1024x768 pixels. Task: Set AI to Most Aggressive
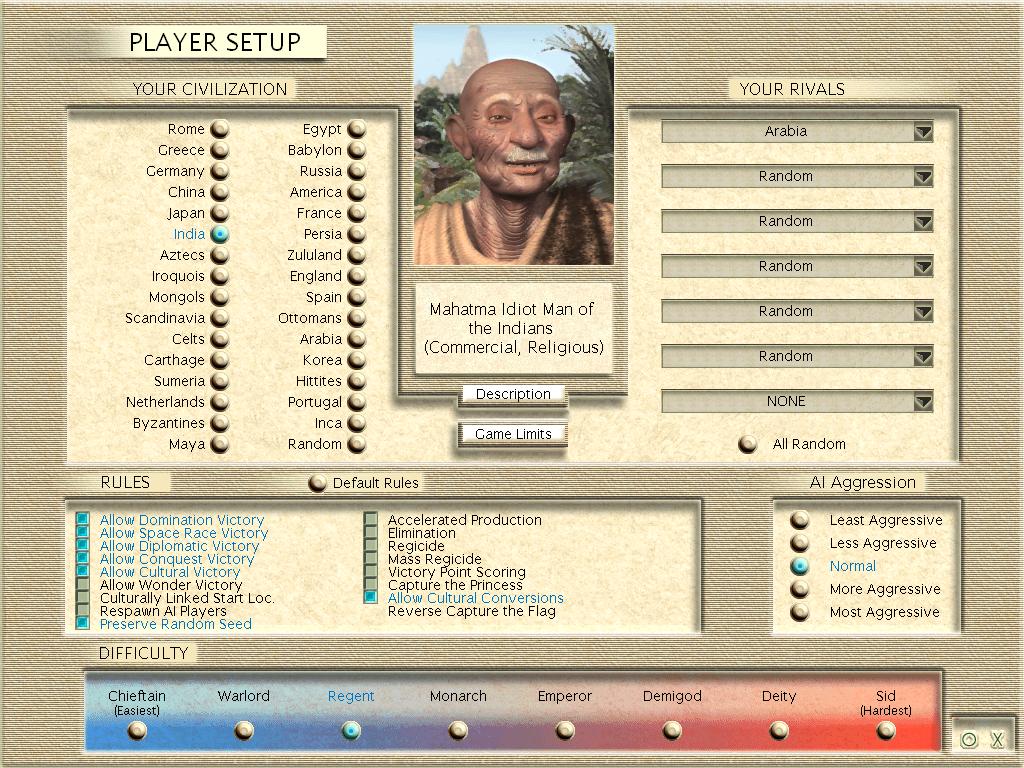pyautogui.click(x=800, y=612)
